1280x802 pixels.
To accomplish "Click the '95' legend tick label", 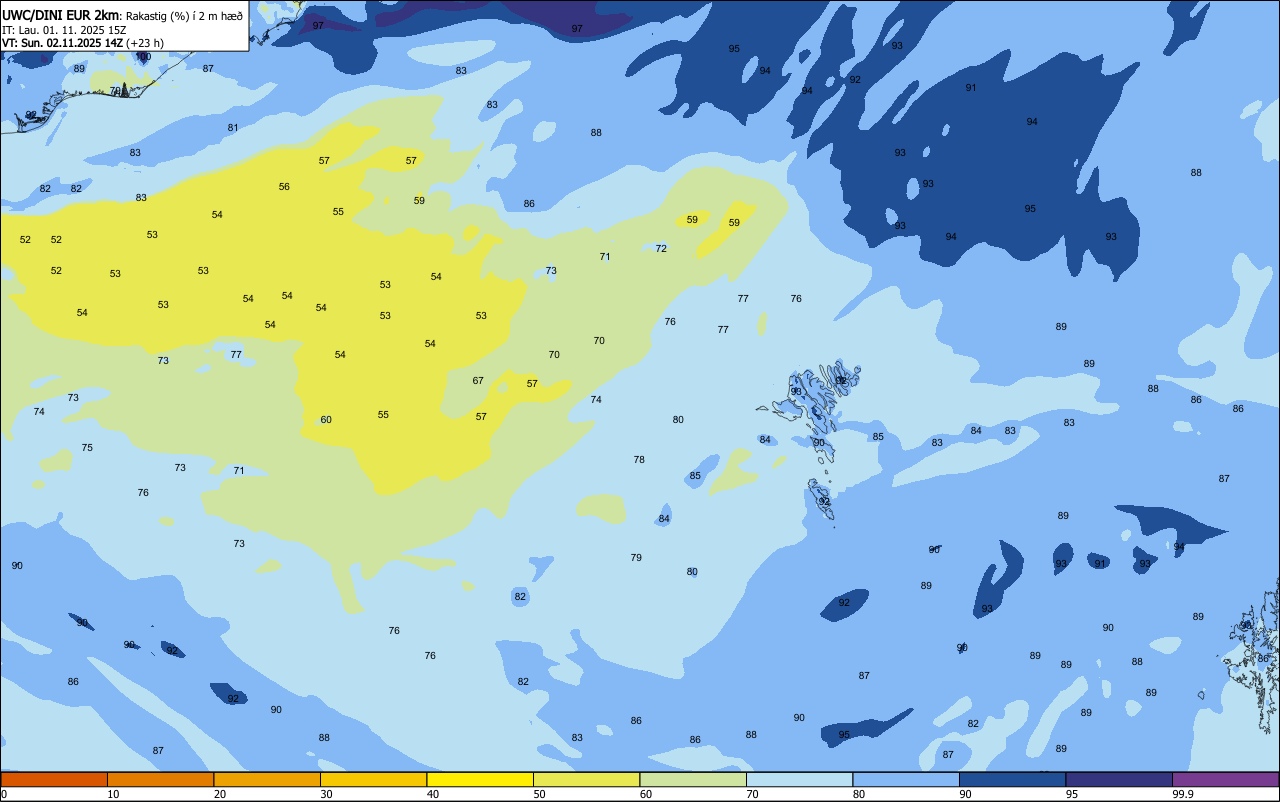I will [x=1073, y=794].
